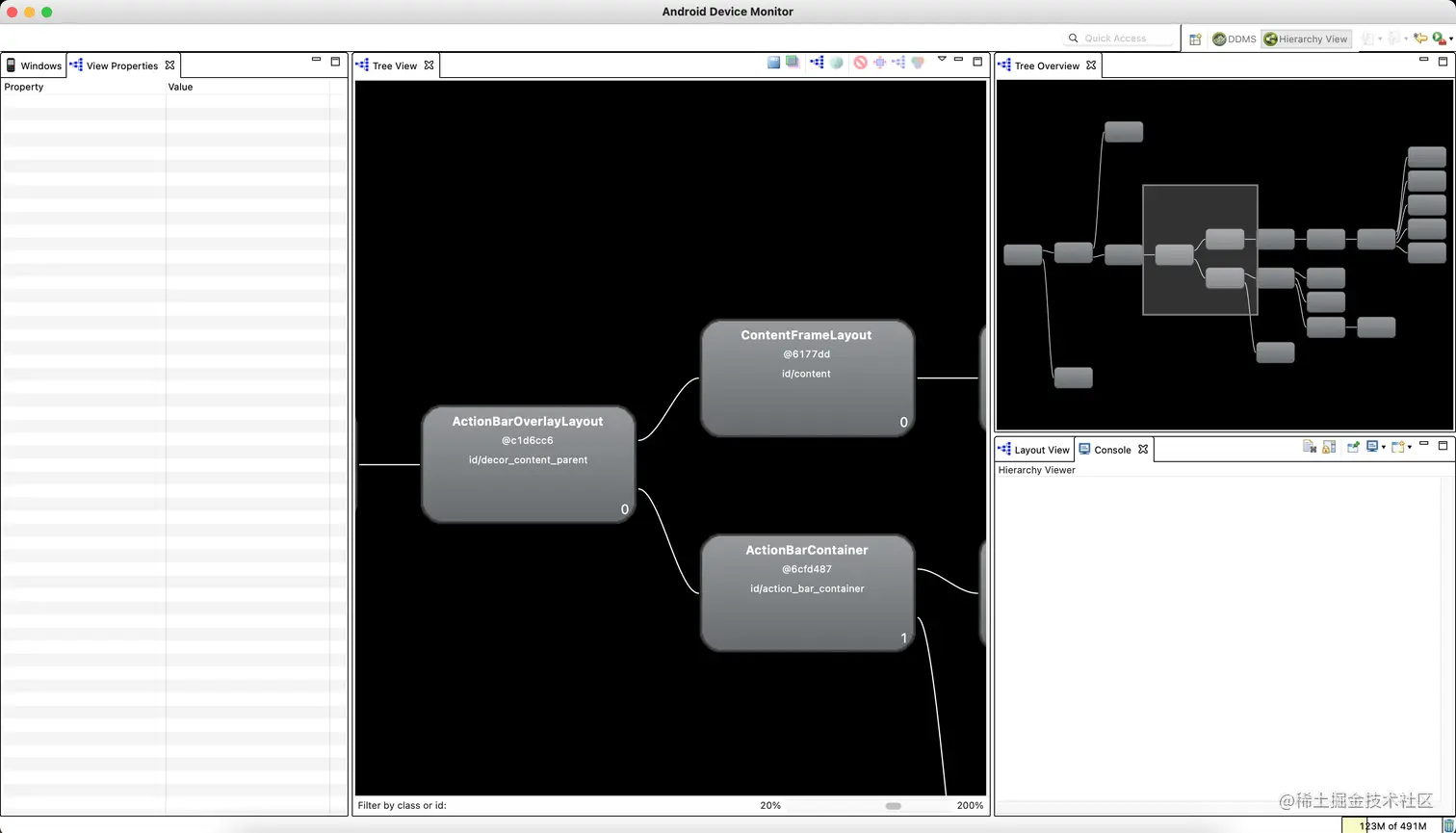The image size is (1456, 833).
Task: Select the Tree View tab
Action: [x=394, y=65]
